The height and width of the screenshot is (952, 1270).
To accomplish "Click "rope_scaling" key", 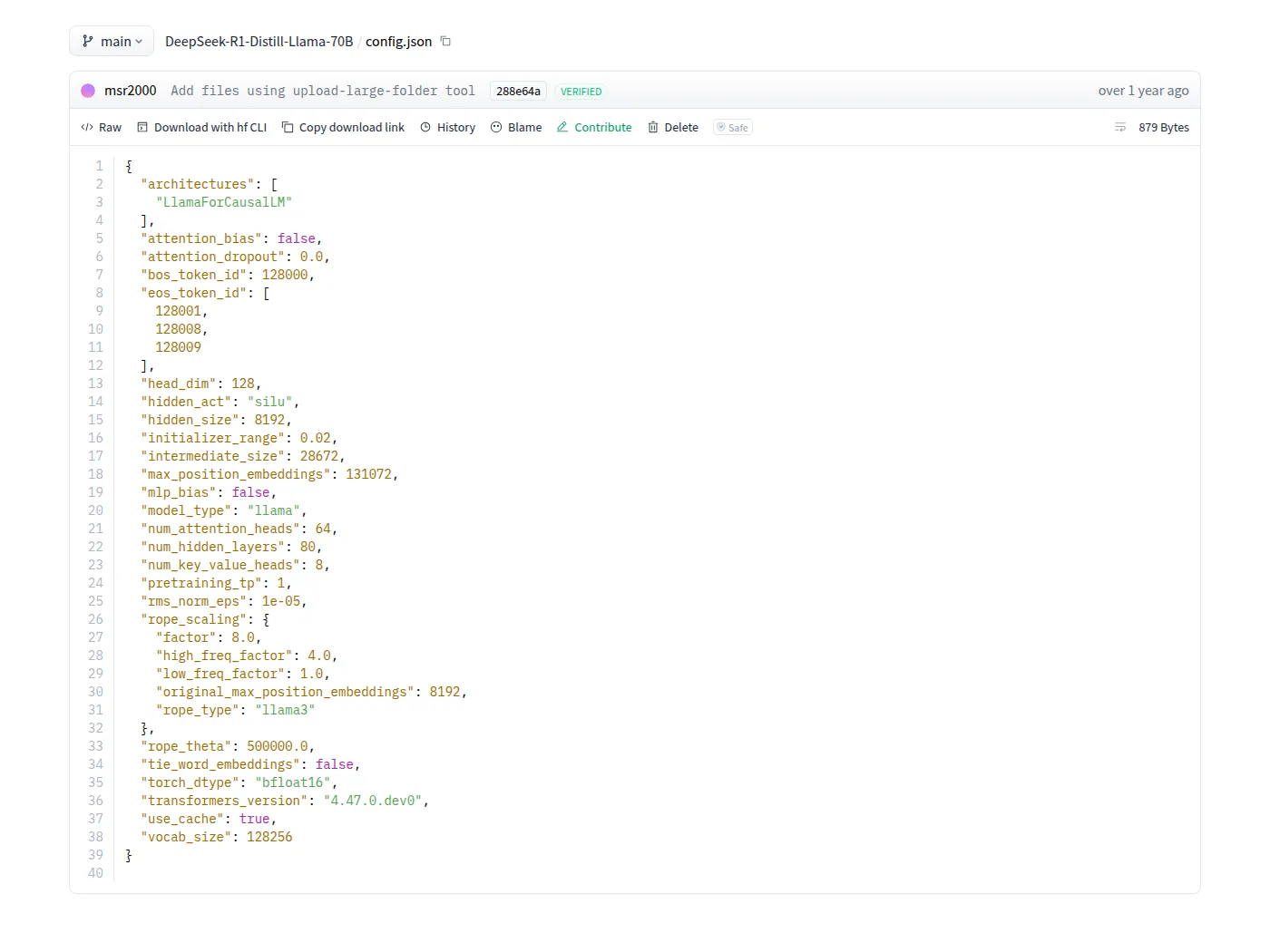I will tap(194, 619).
